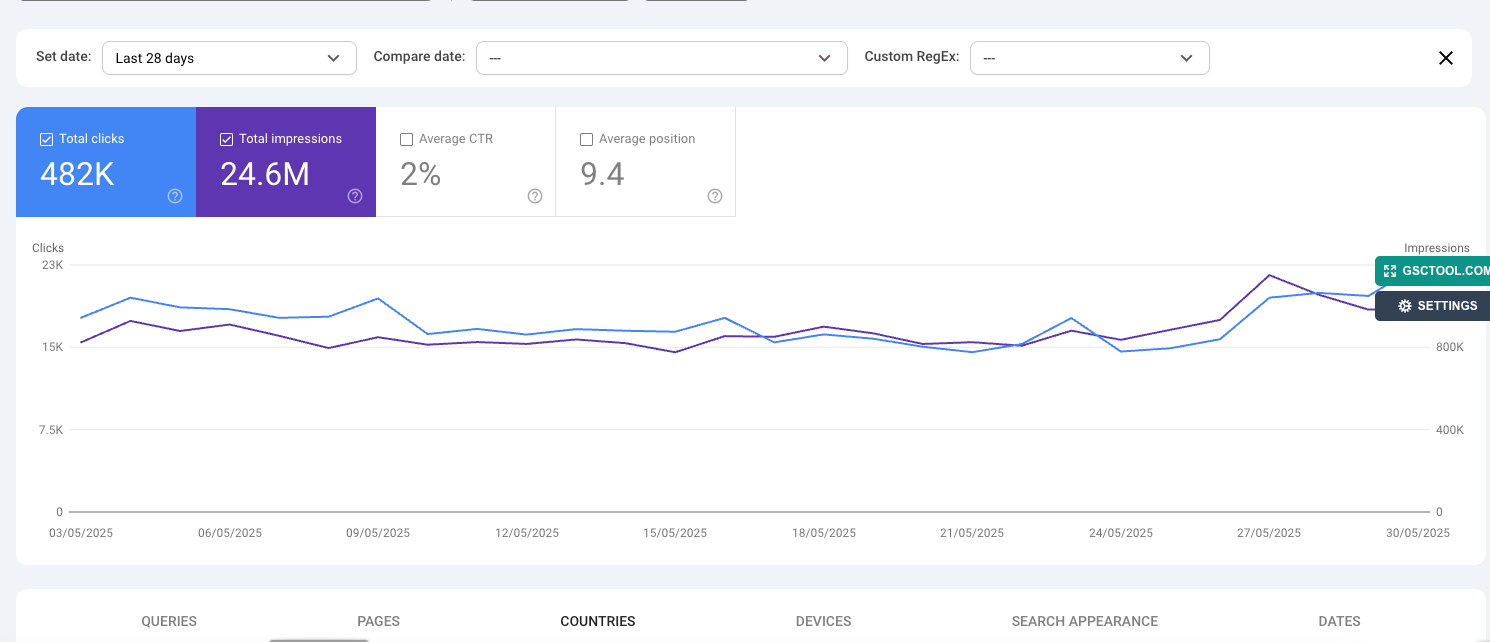Click help icon on Average position card
Image resolution: width=1490 pixels, height=642 pixels.
pos(715,196)
